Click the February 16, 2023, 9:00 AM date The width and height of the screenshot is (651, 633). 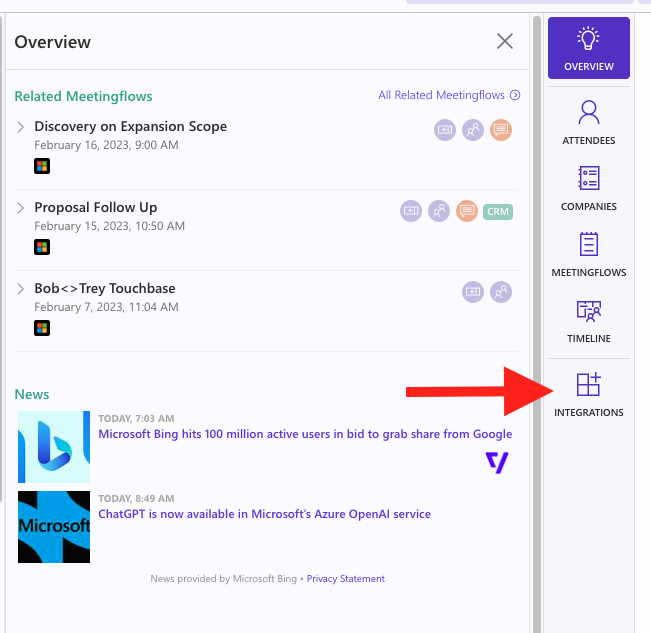click(106, 145)
